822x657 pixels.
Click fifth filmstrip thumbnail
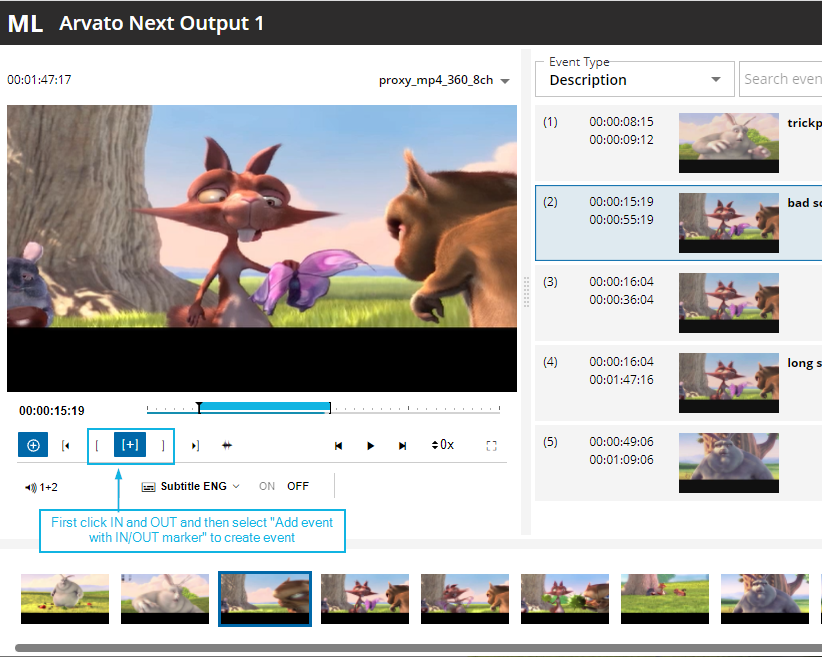coord(465,599)
